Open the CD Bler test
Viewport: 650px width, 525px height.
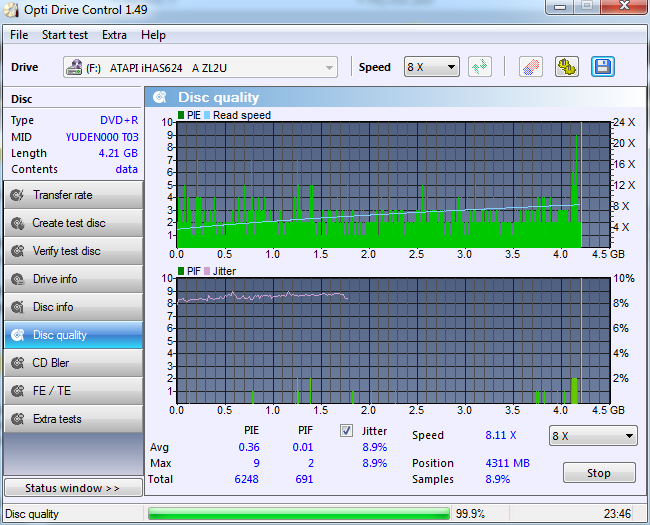pyautogui.click(x=73, y=363)
